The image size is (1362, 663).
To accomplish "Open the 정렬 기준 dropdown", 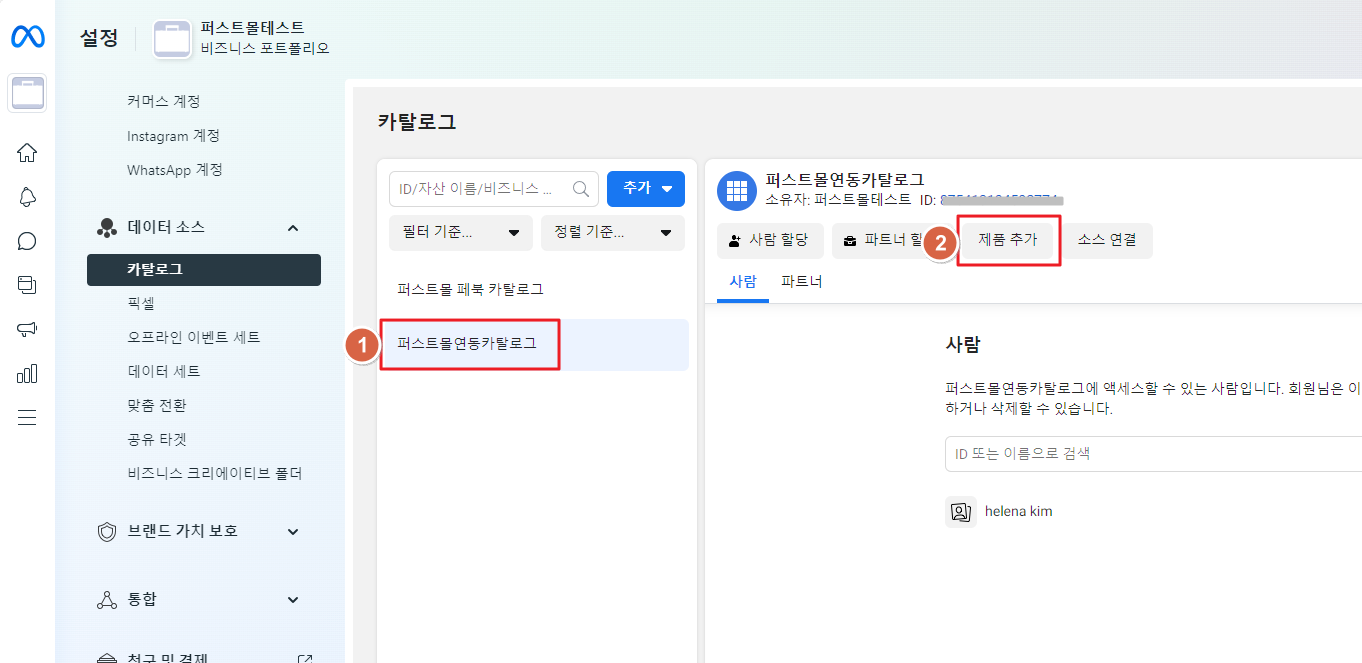I will (x=613, y=233).
